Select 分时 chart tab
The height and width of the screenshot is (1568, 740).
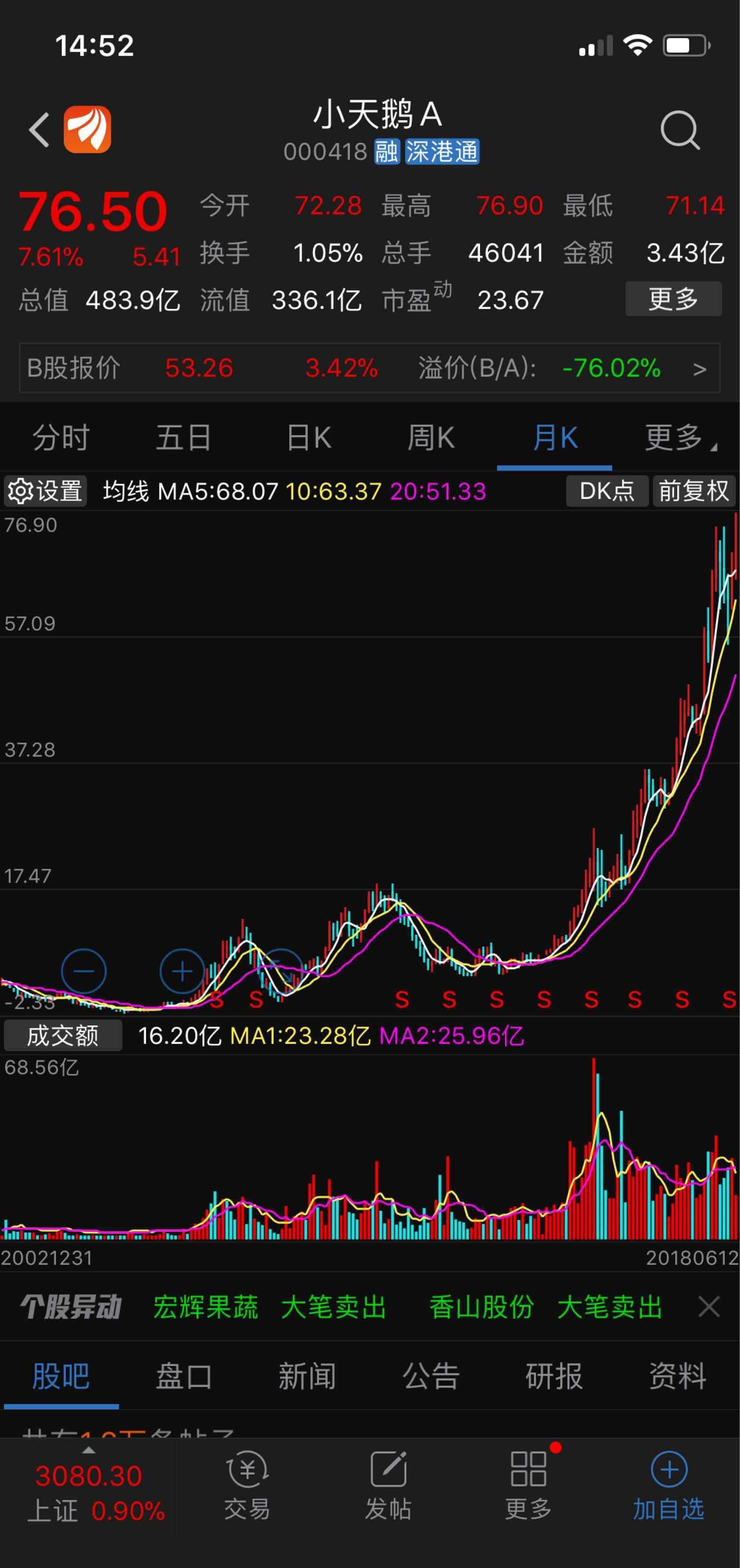(61, 437)
